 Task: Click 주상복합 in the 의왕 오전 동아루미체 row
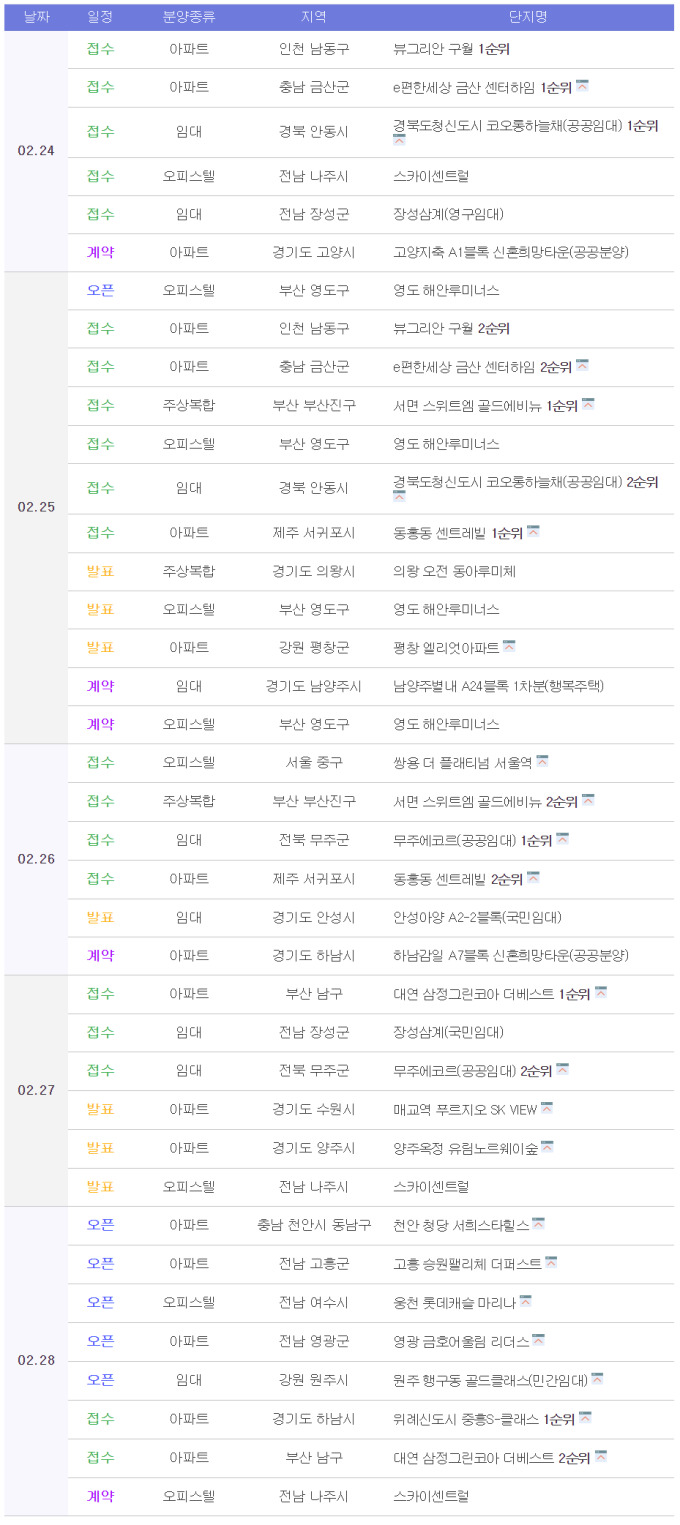[x=189, y=571]
